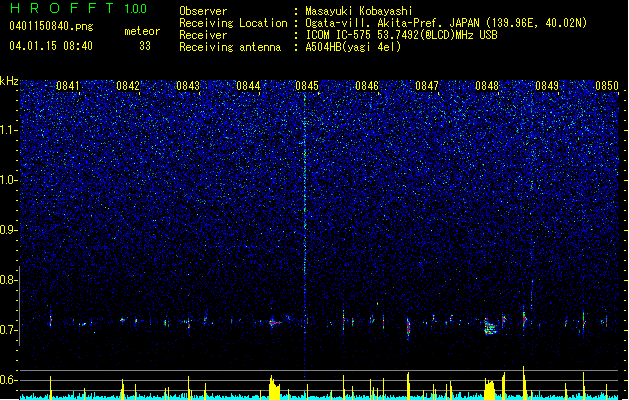
Task: Select the Ogata-vill. Akita-Pref. JAPAN location text
Action: coord(446,23)
